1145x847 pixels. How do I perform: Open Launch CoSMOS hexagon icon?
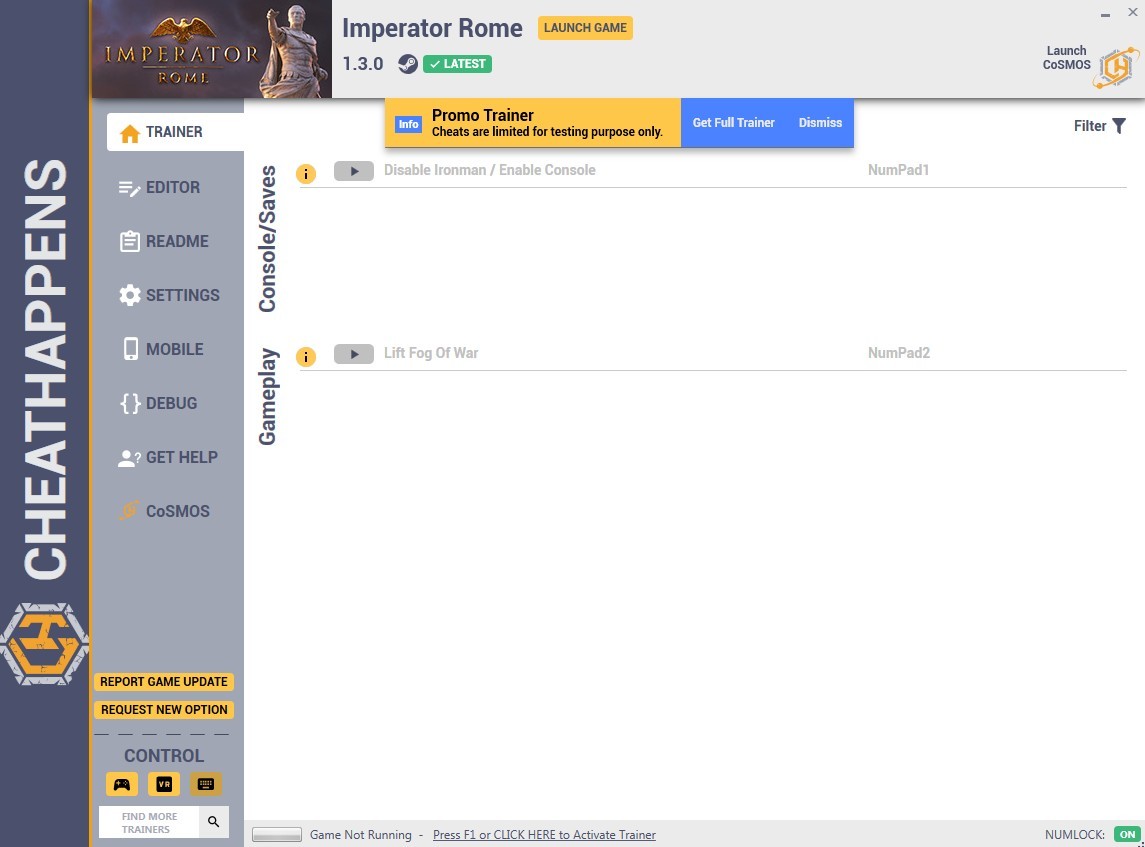1116,68
